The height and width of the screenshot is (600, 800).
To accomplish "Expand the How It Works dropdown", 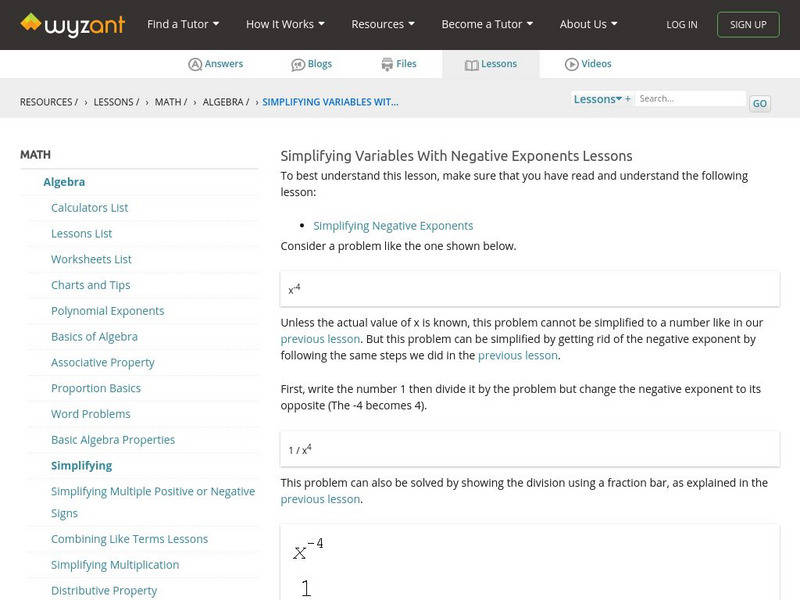I will pos(285,24).
